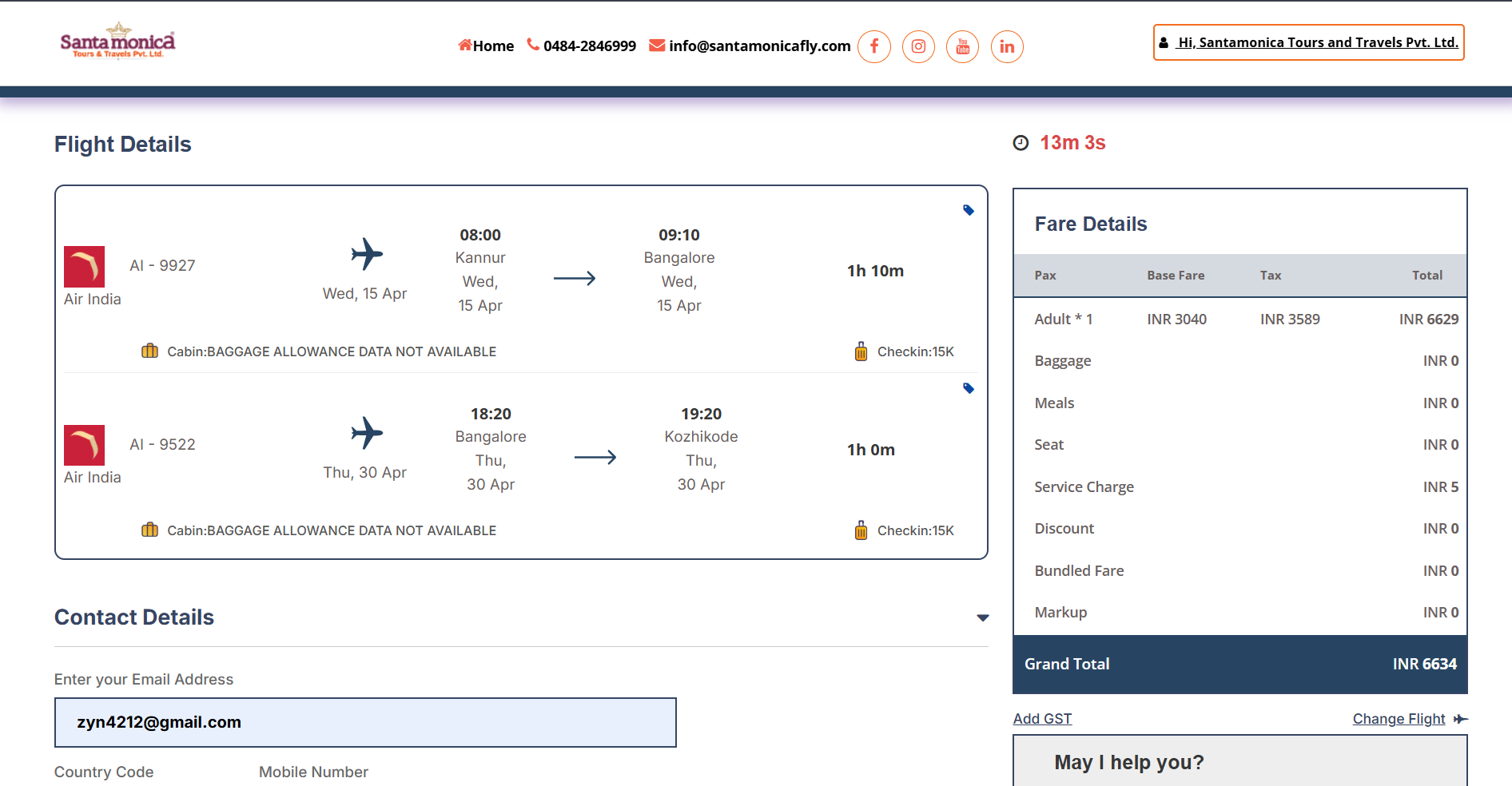Click the 13m 3s countdown text
Screen dimensions: 1512x786
tap(1072, 143)
